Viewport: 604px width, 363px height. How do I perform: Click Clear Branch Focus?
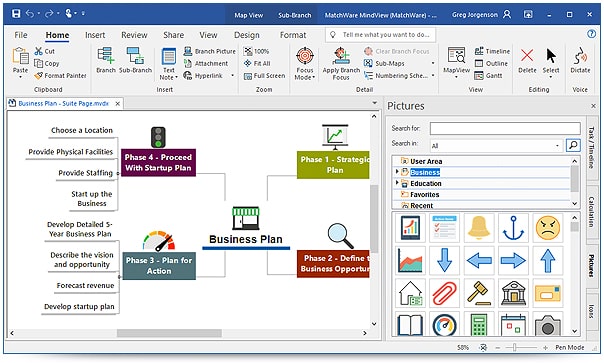click(397, 51)
